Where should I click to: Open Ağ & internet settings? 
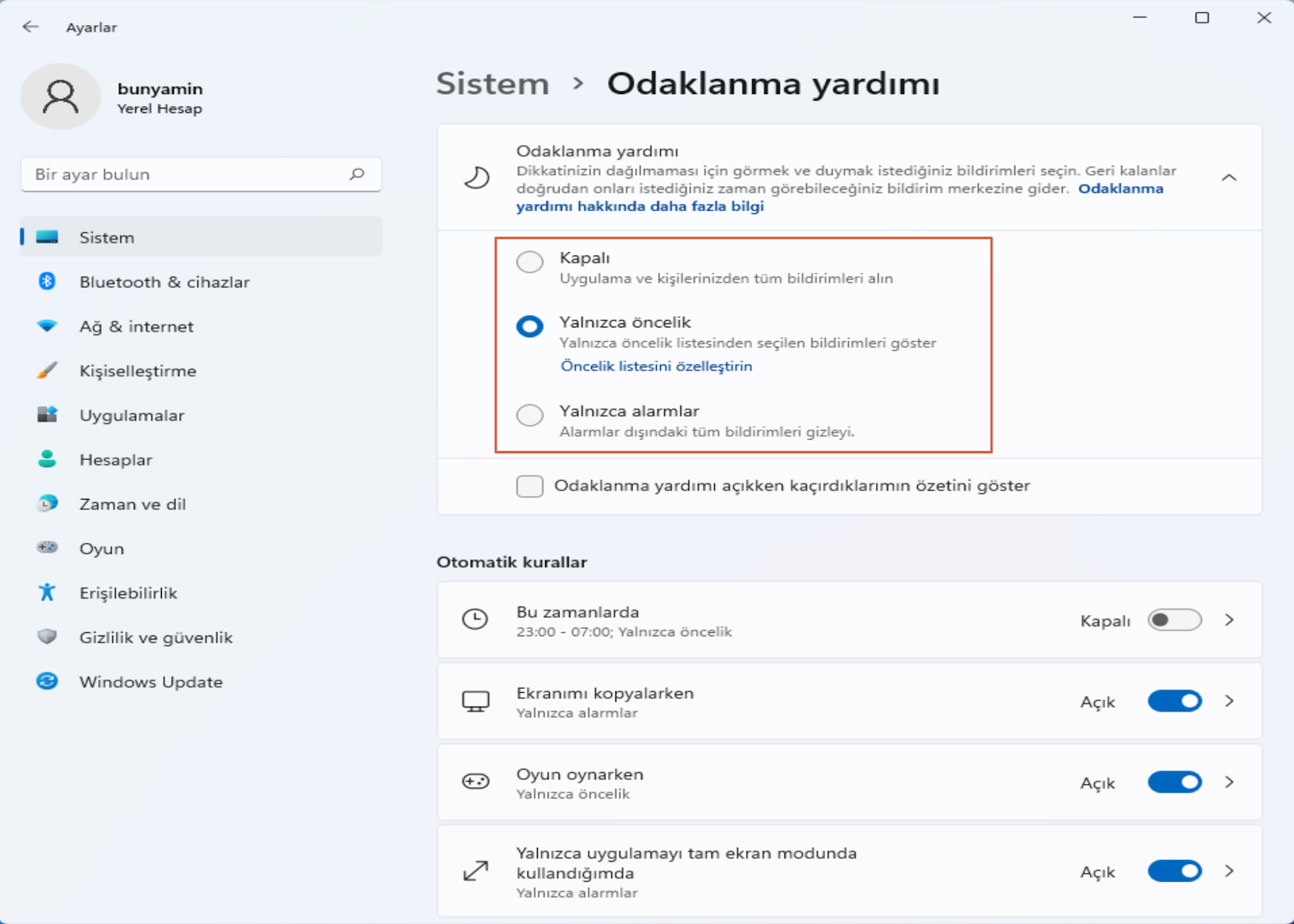pyautogui.click(x=137, y=327)
